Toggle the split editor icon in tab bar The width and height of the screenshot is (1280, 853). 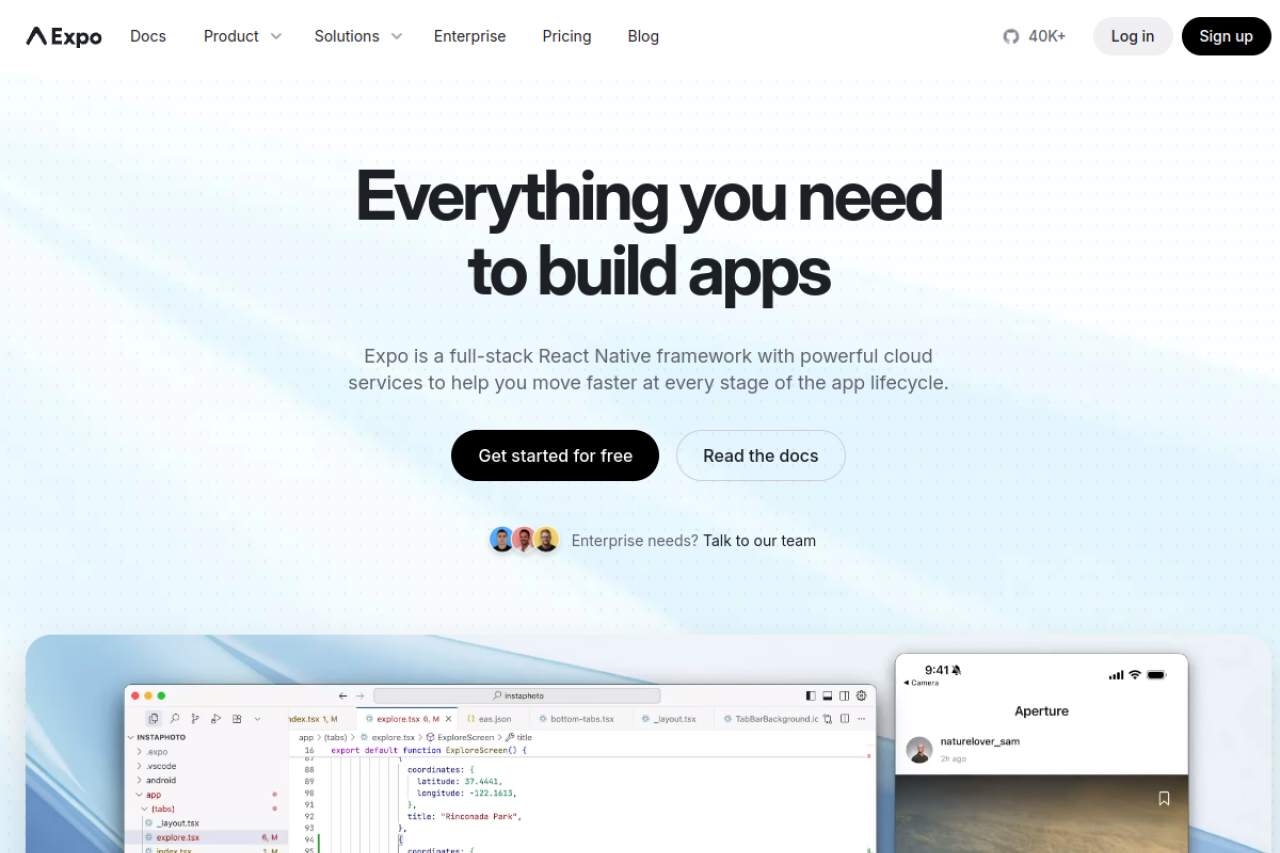[845, 719]
